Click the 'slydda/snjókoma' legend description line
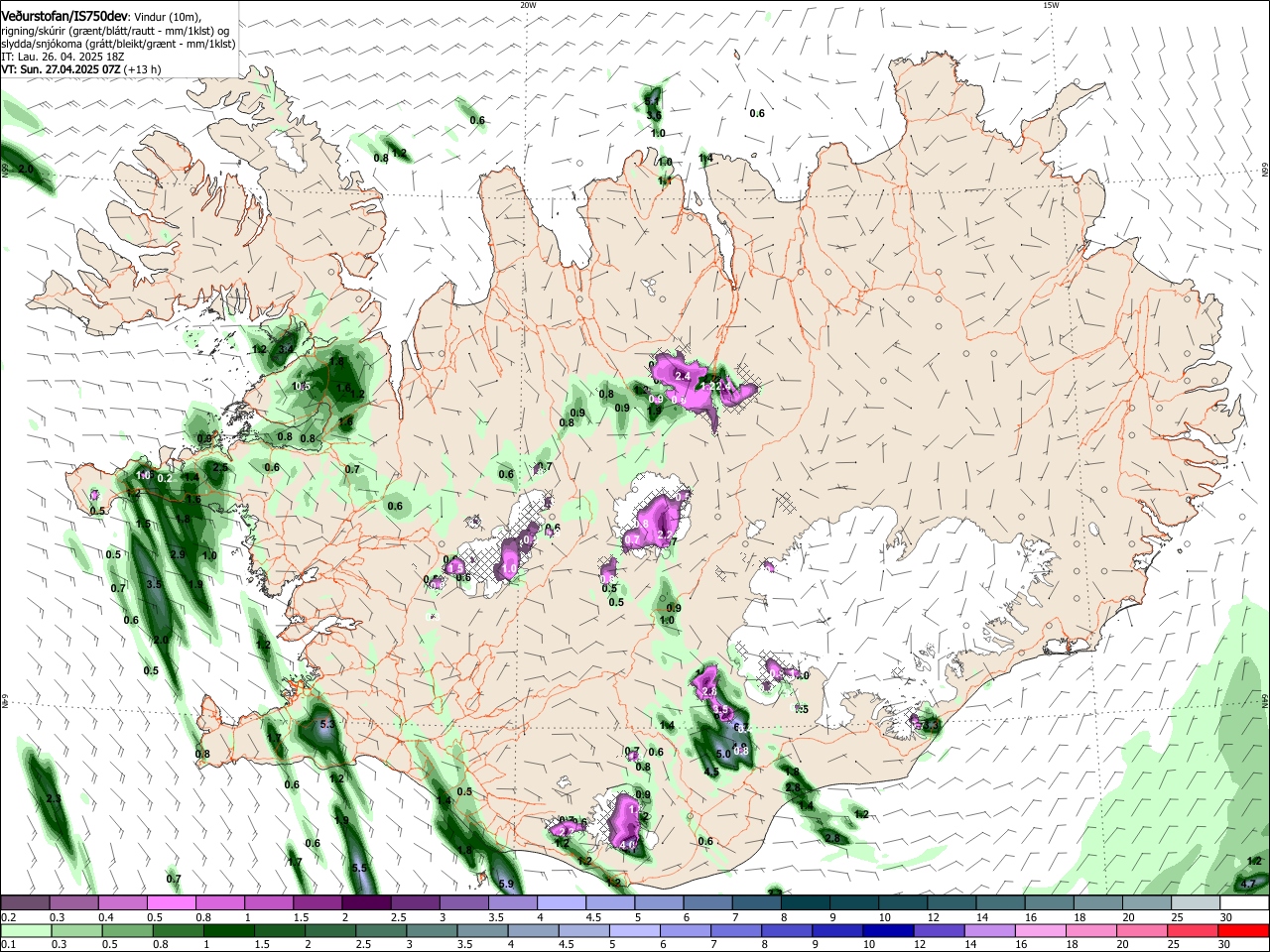The image size is (1270, 952). (x=118, y=45)
